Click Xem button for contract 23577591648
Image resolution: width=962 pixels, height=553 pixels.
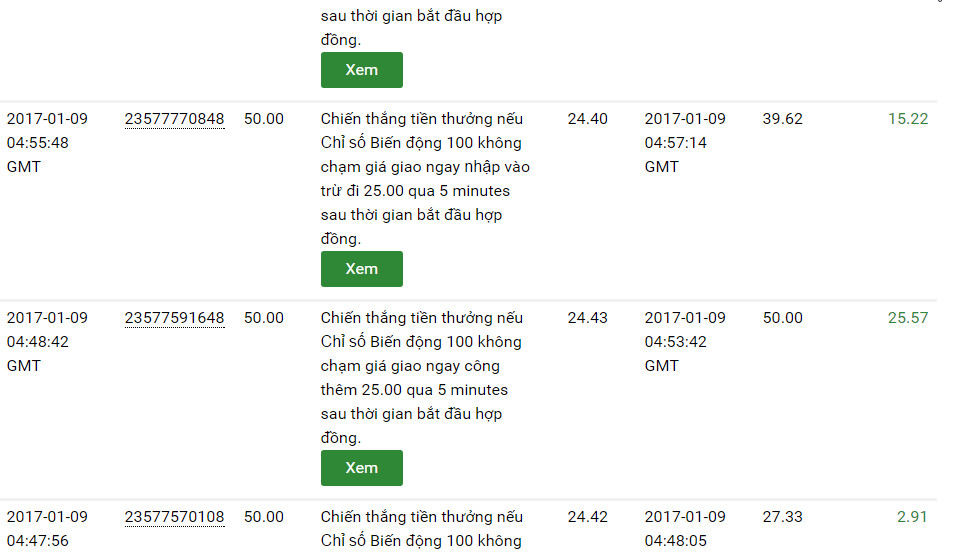(x=361, y=468)
